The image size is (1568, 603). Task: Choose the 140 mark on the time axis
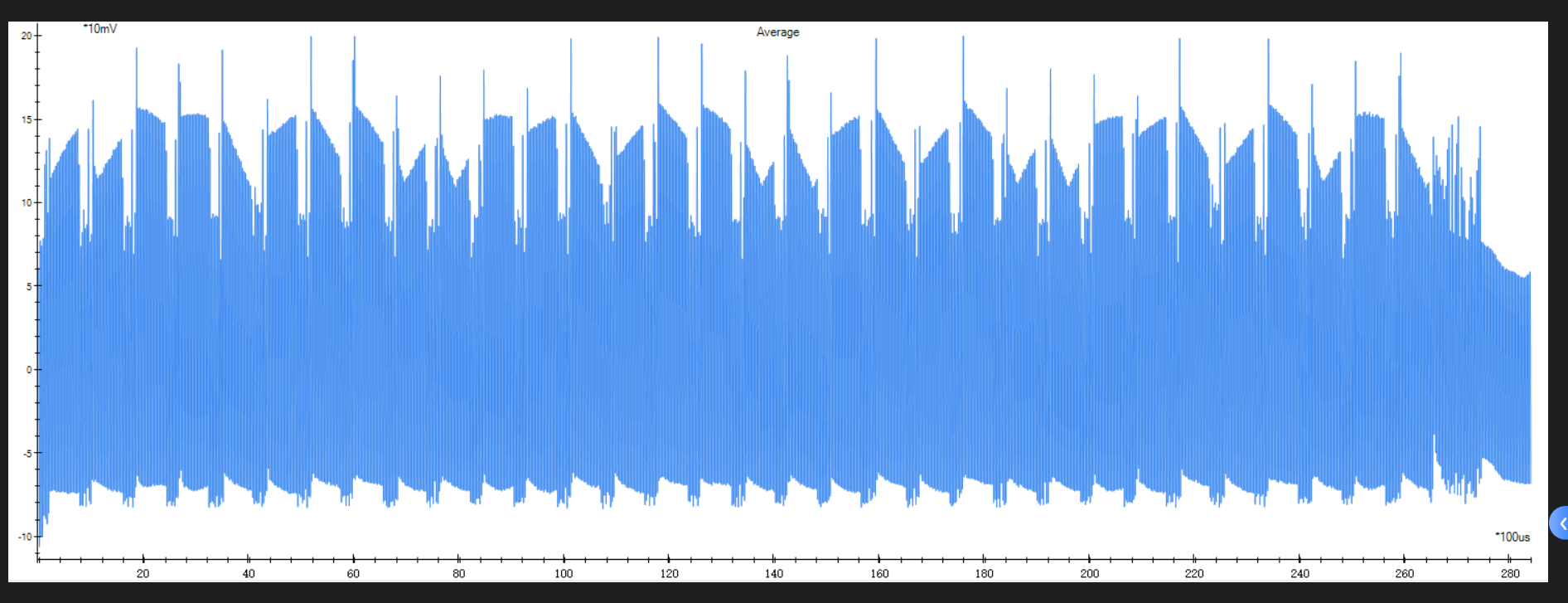[x=774, y=573]
